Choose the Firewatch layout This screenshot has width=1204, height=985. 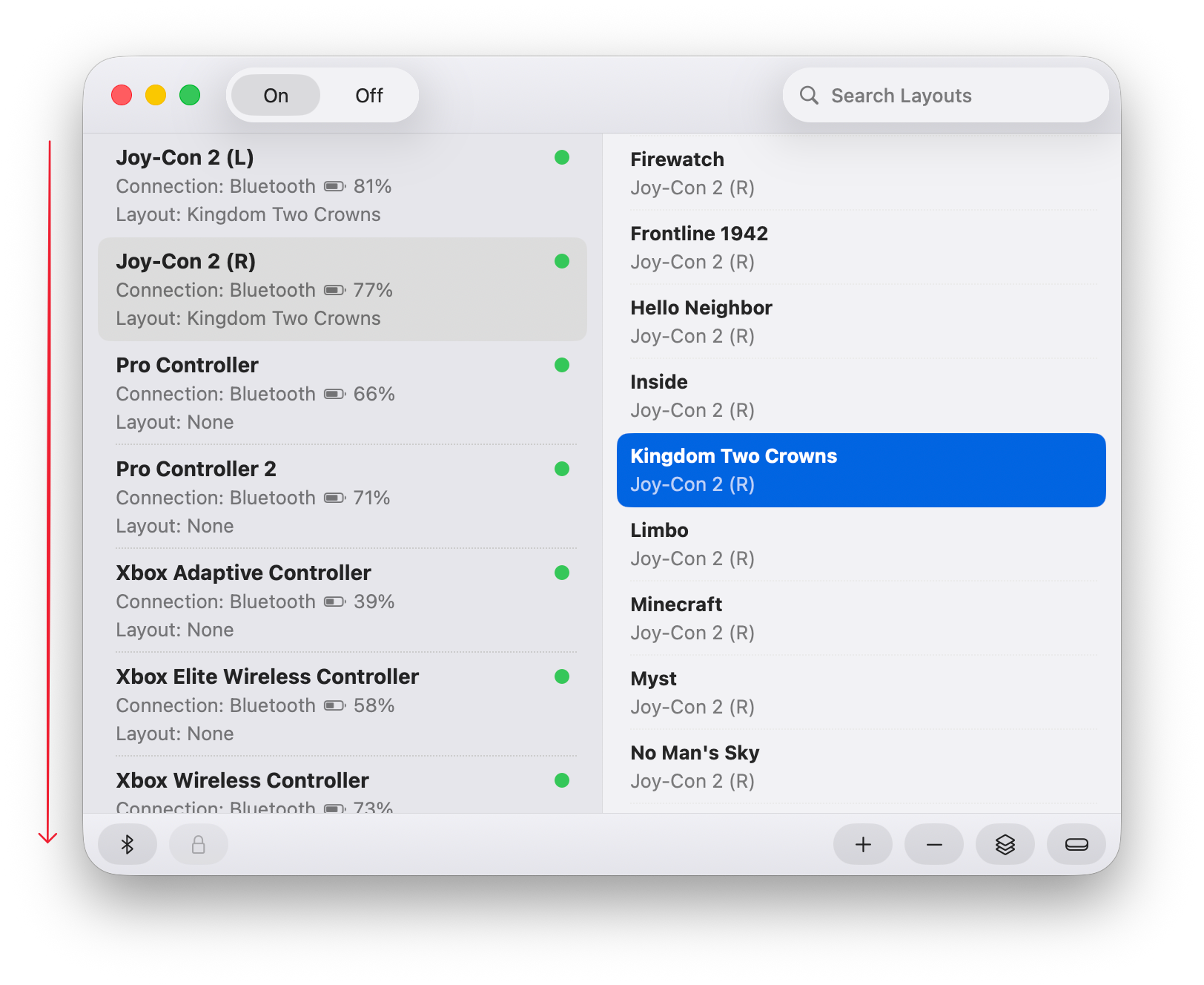coord(861,174)
